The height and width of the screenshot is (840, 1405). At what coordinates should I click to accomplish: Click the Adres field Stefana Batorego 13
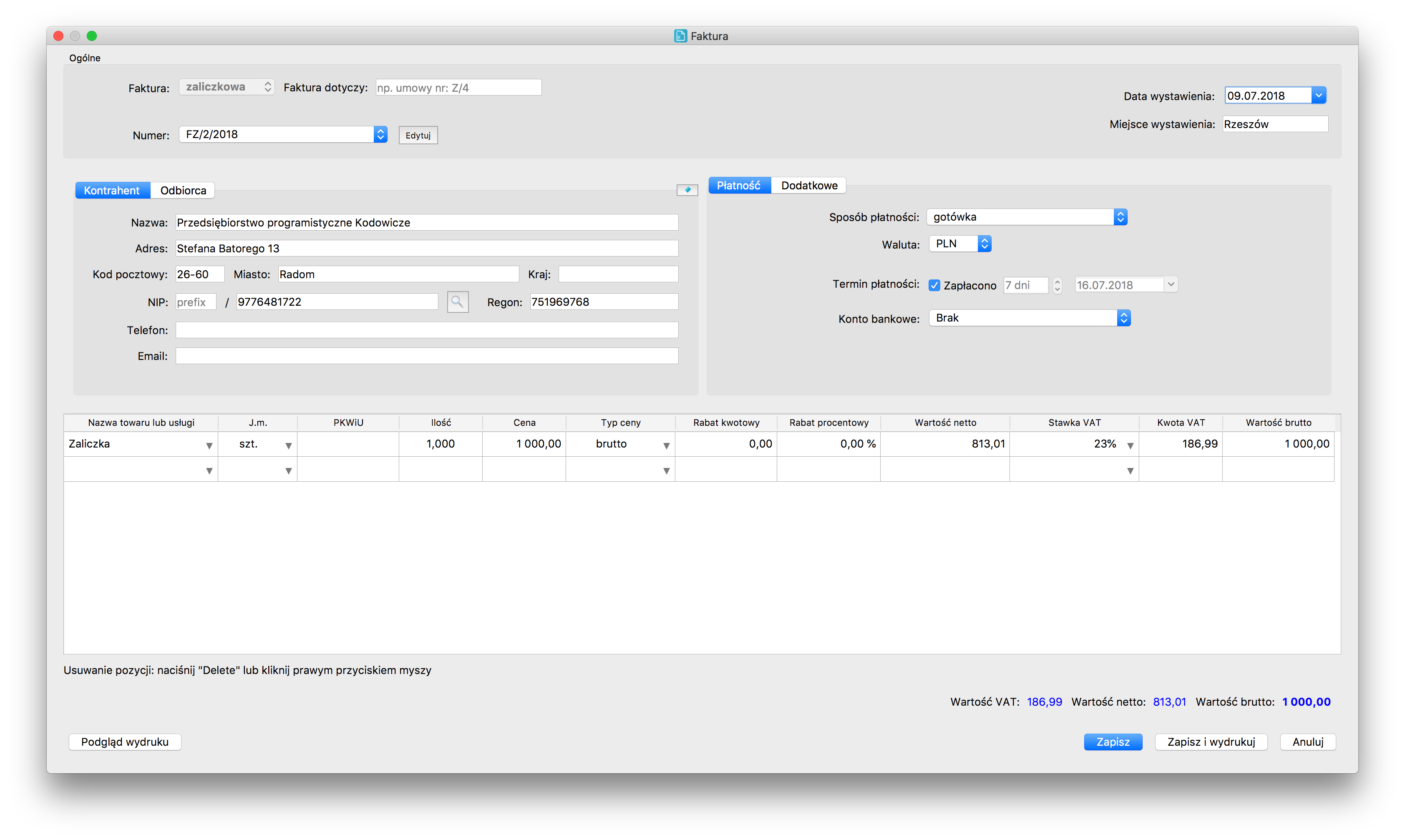point(427,249)
